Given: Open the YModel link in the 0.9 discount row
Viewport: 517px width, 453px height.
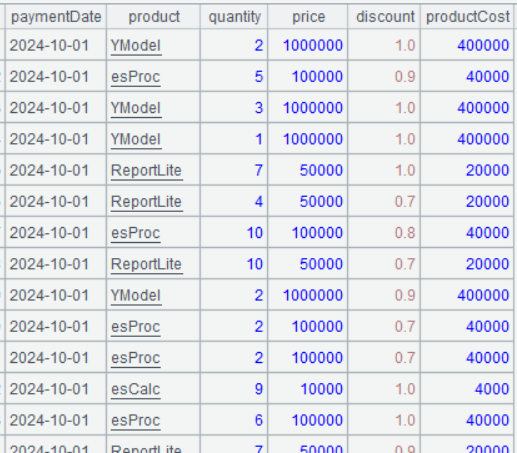Looking at the screenshot, I should point(136,295).
